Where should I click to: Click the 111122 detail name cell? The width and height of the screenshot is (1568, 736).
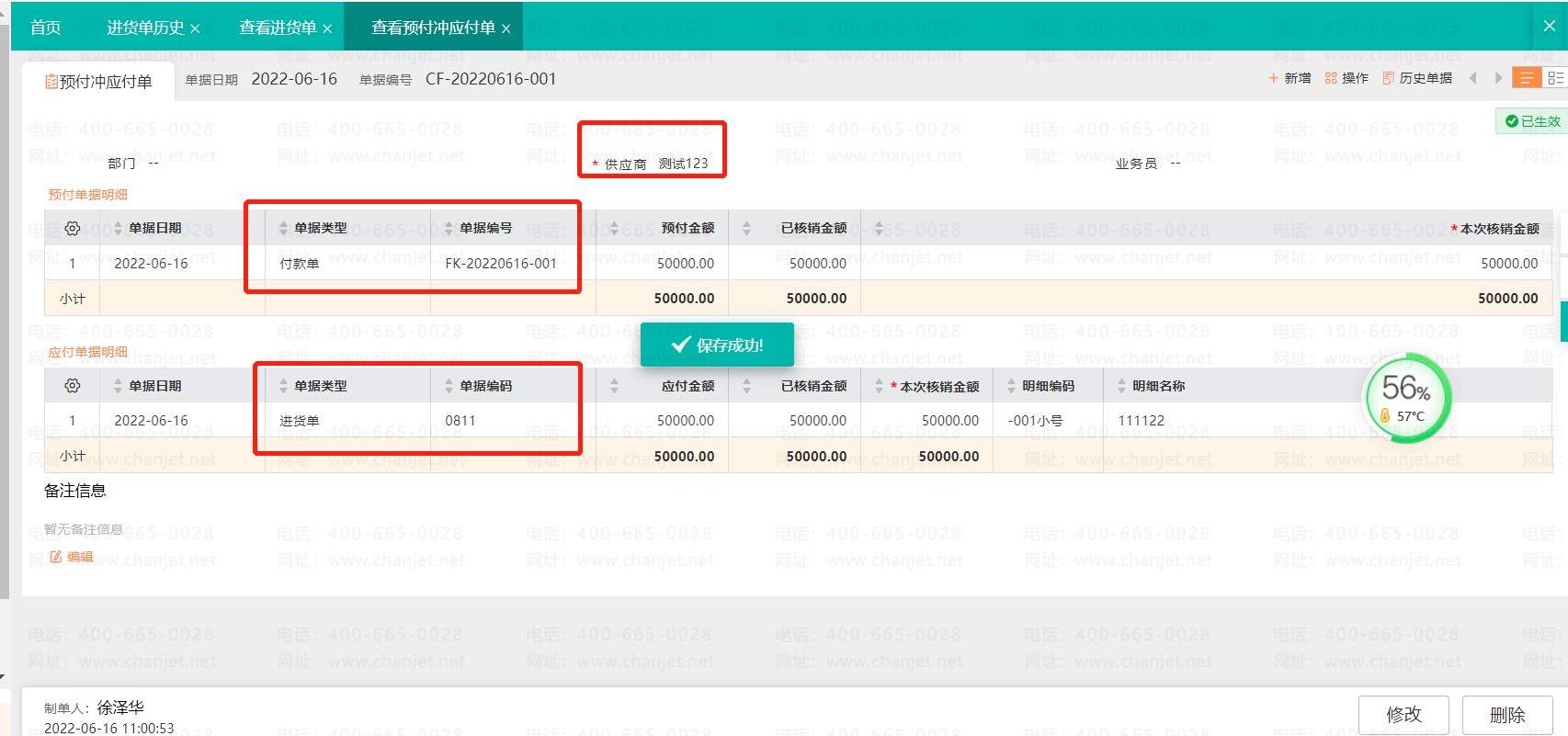pos(1141,421)
